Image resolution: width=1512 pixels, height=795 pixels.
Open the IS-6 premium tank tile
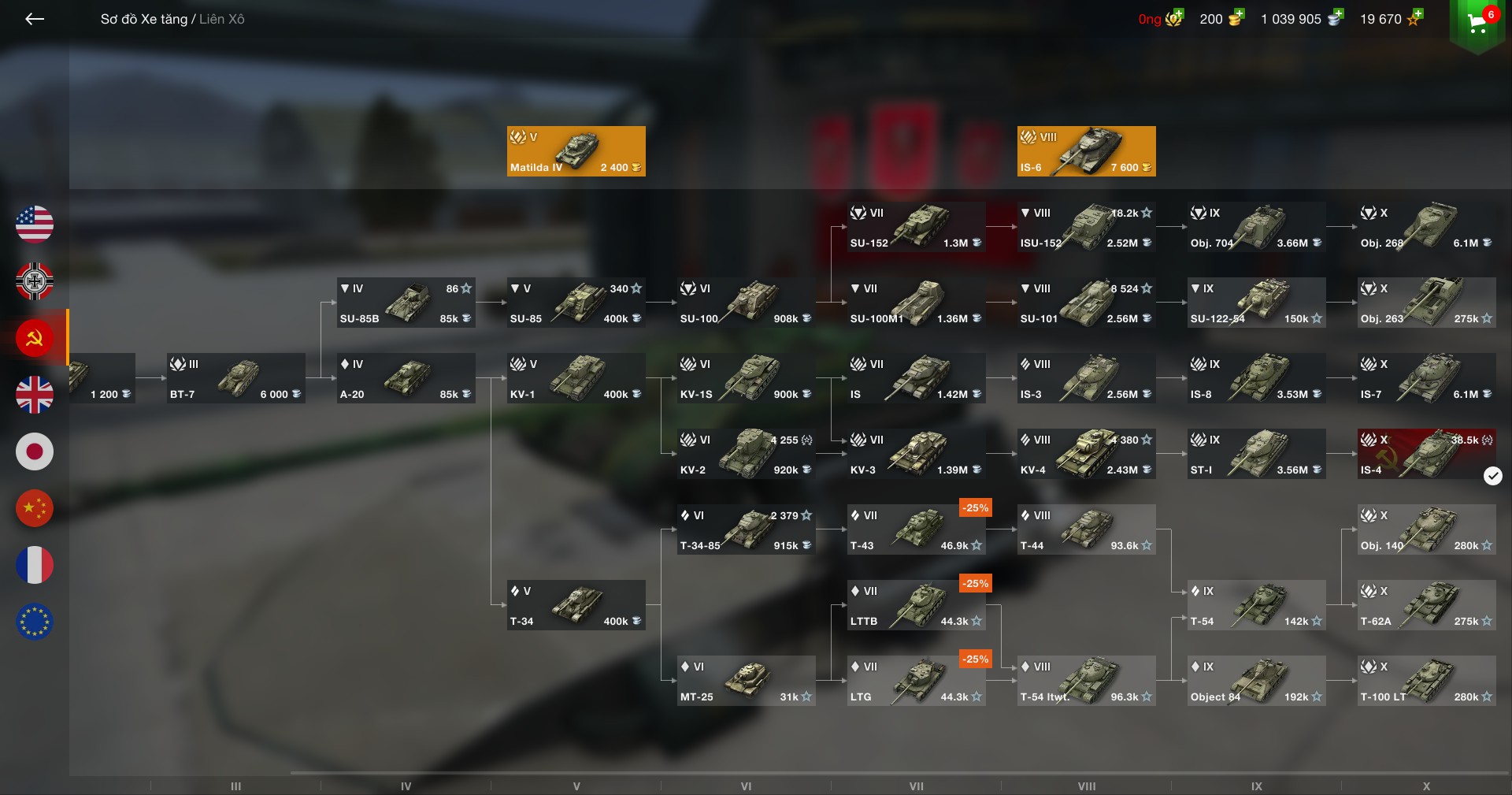1087,151
